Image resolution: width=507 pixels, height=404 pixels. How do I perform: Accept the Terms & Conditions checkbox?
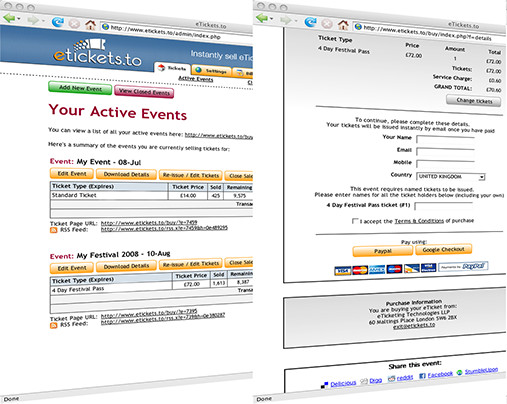[355, 221]
